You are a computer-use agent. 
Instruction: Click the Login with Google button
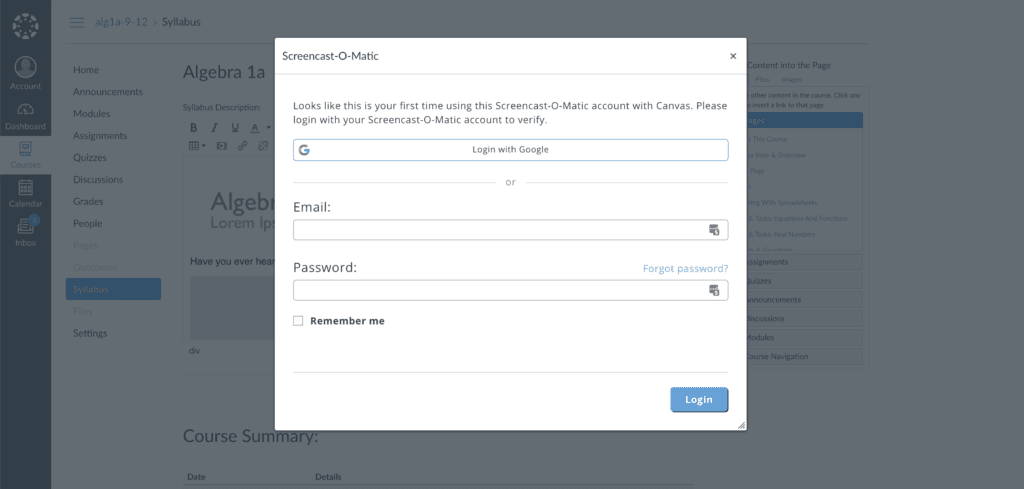pyautogui.click(x=510, y=150)
